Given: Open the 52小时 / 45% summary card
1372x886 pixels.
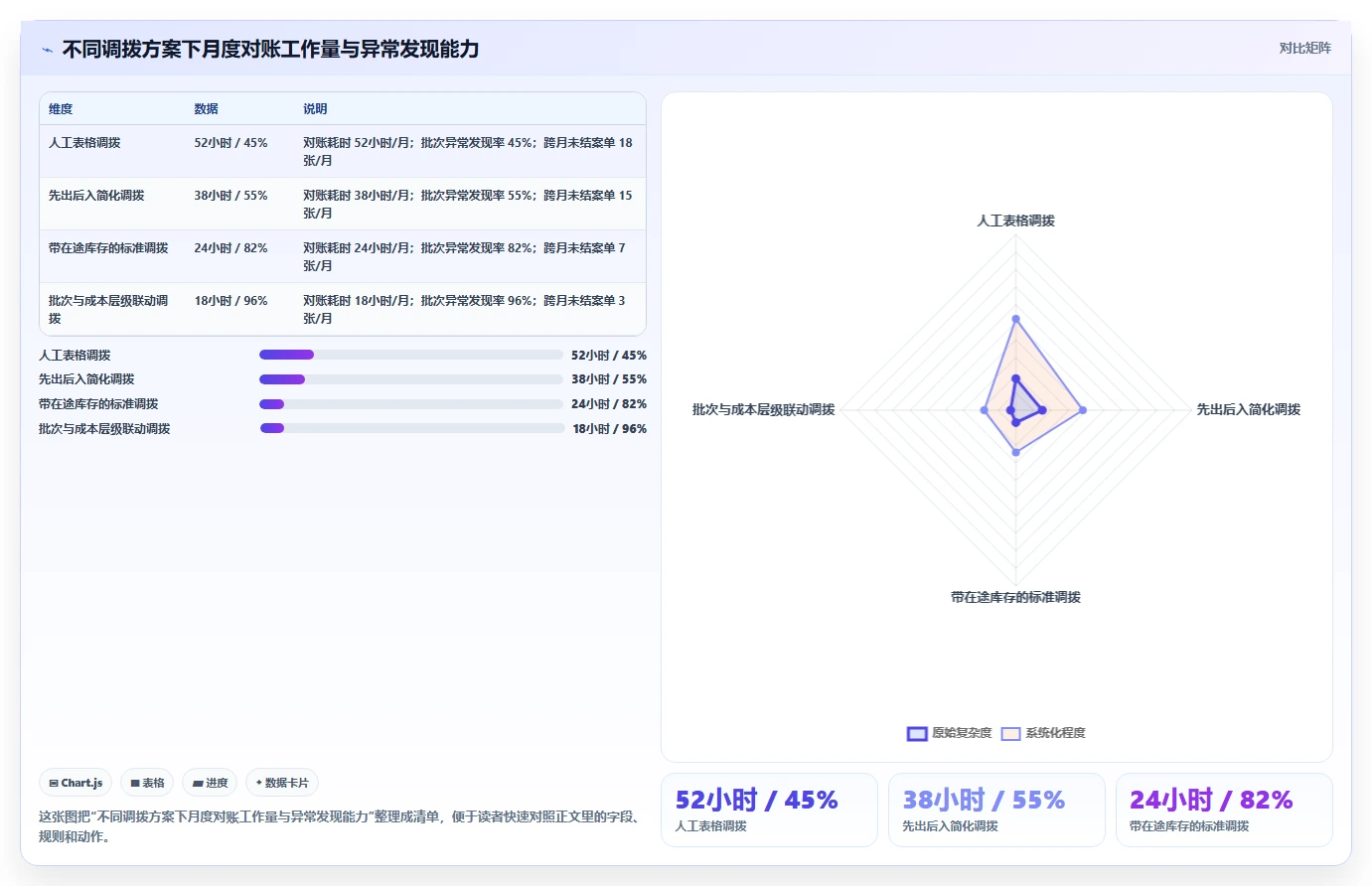Looking at the screenshot, I should tap(769, 810).
